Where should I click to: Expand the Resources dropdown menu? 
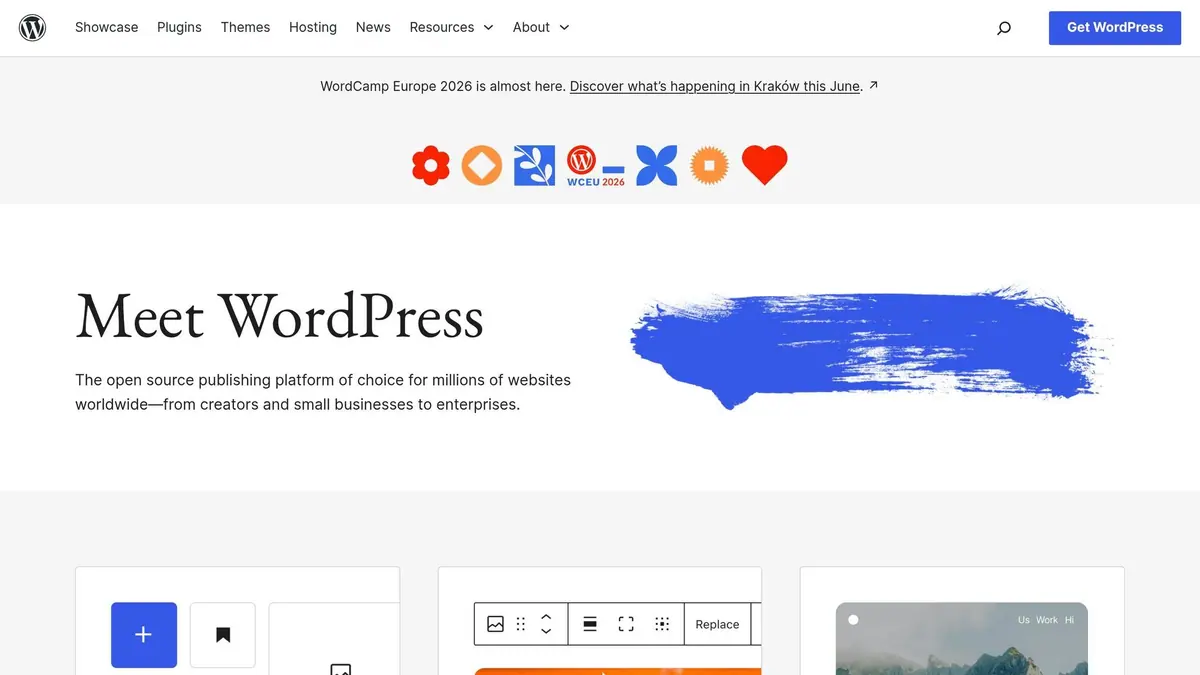click(x=451, y=27)
